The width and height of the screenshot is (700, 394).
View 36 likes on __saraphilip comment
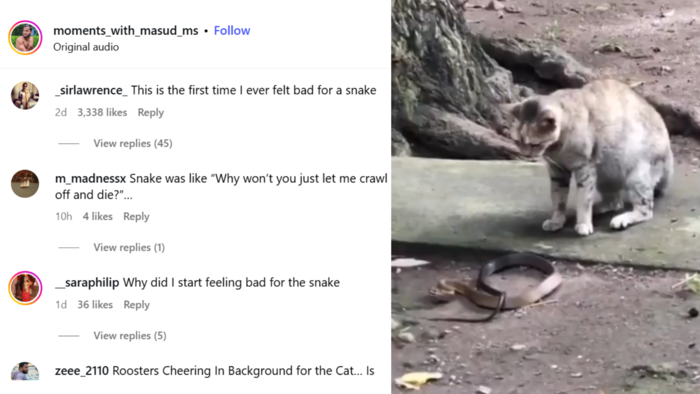click(x=95, y=305)
